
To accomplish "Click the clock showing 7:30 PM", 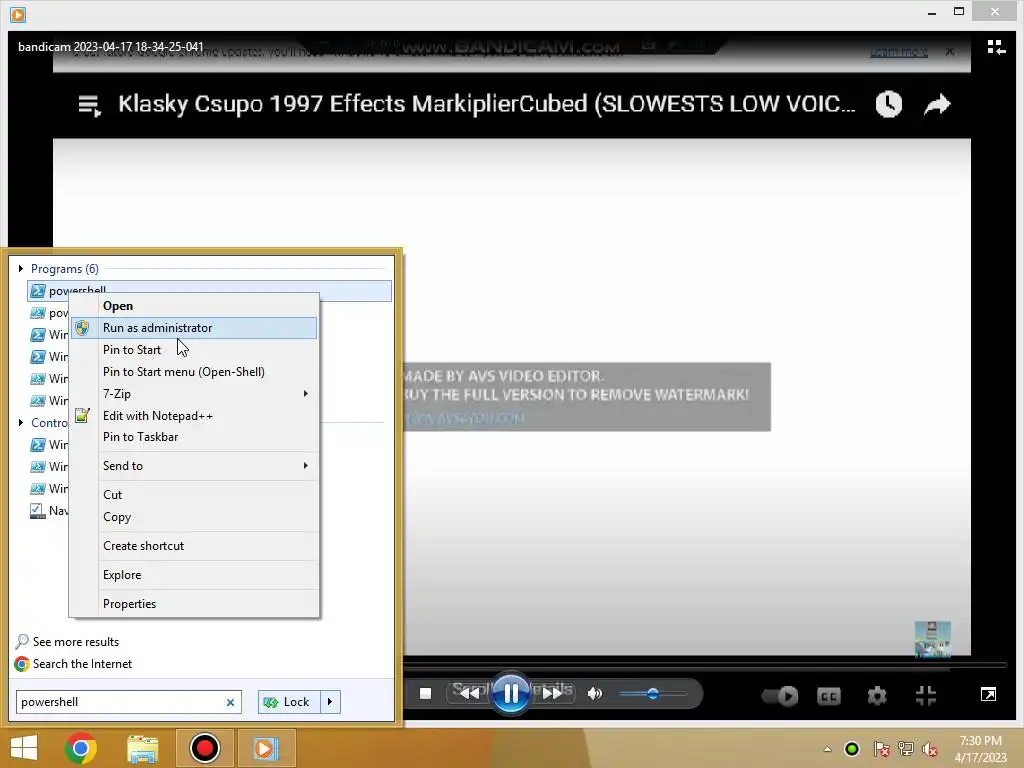I will [980, 749].
